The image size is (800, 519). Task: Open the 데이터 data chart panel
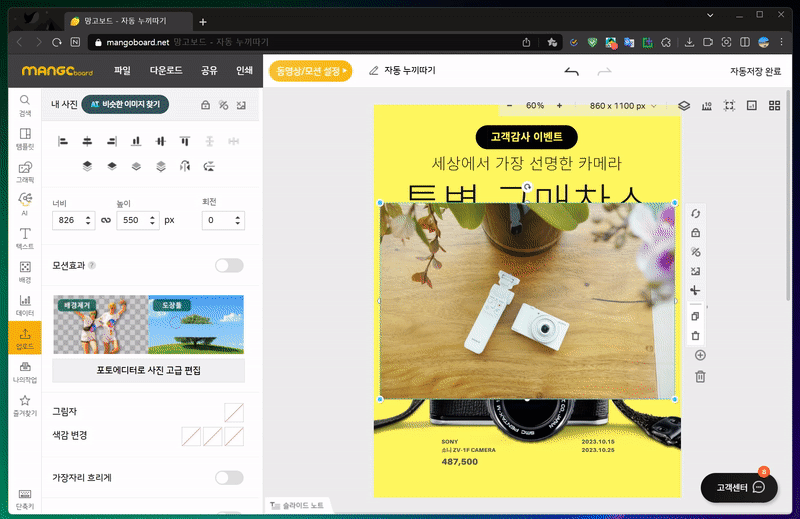24,305
